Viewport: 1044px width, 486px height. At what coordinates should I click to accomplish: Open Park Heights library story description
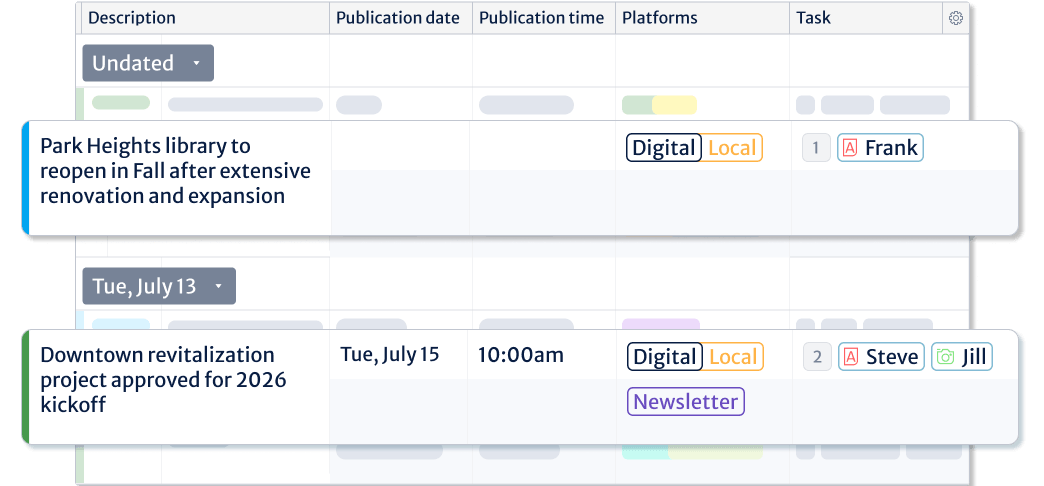tap(175, 171)
